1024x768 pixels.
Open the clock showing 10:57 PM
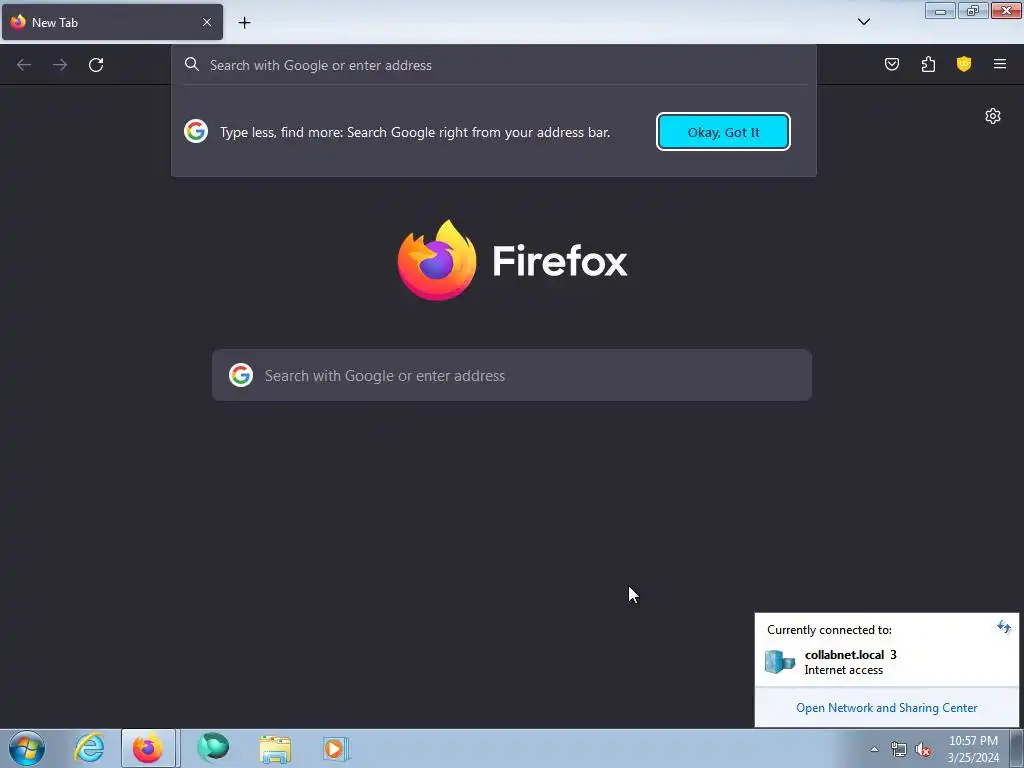(973, 749)
